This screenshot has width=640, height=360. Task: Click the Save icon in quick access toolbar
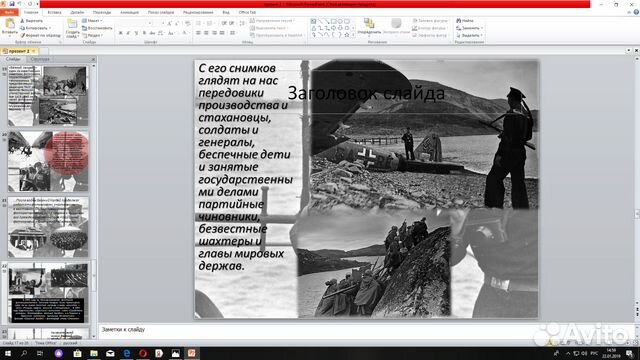point(12,4)
